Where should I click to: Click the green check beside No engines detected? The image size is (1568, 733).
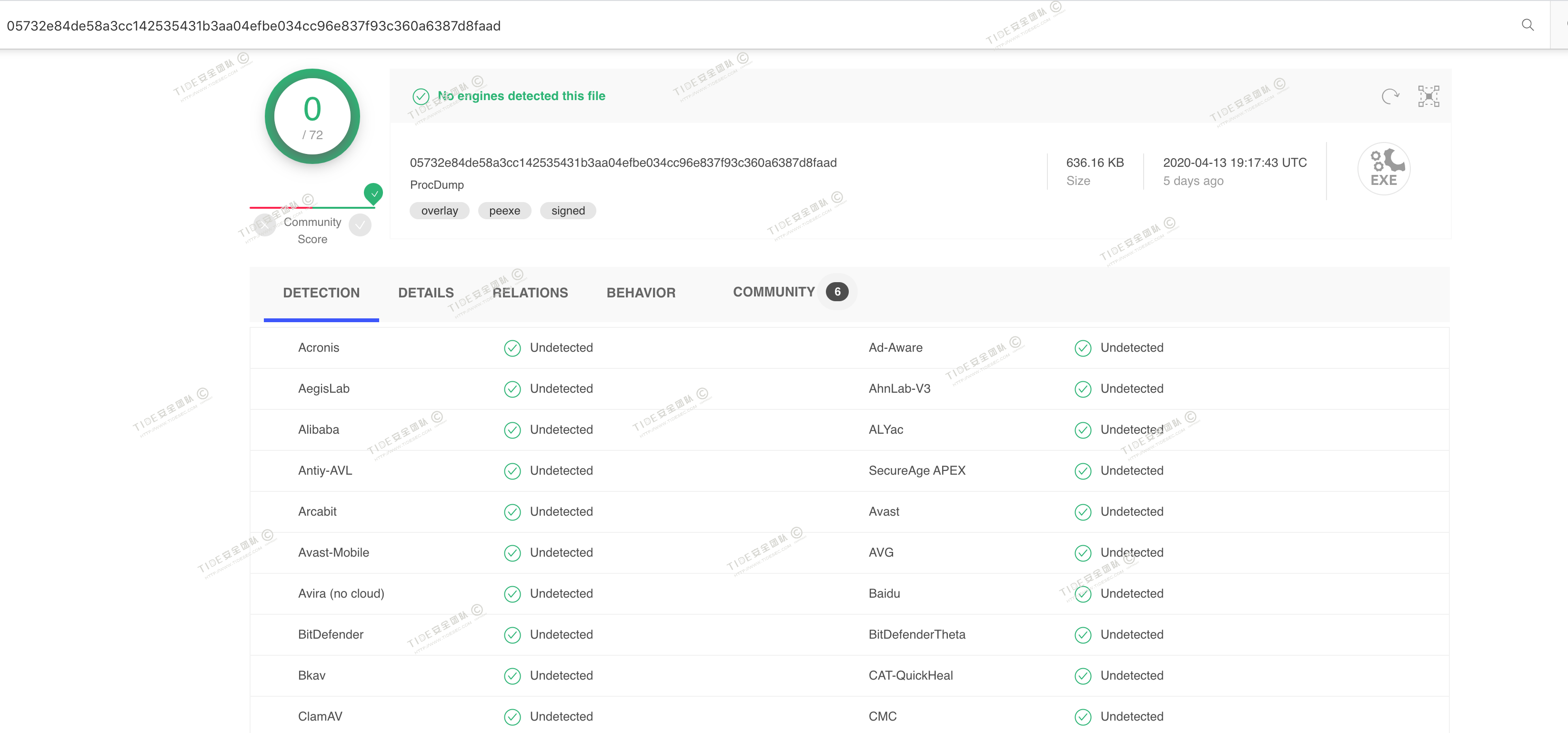pyautogui.click(x=421, y=96)
